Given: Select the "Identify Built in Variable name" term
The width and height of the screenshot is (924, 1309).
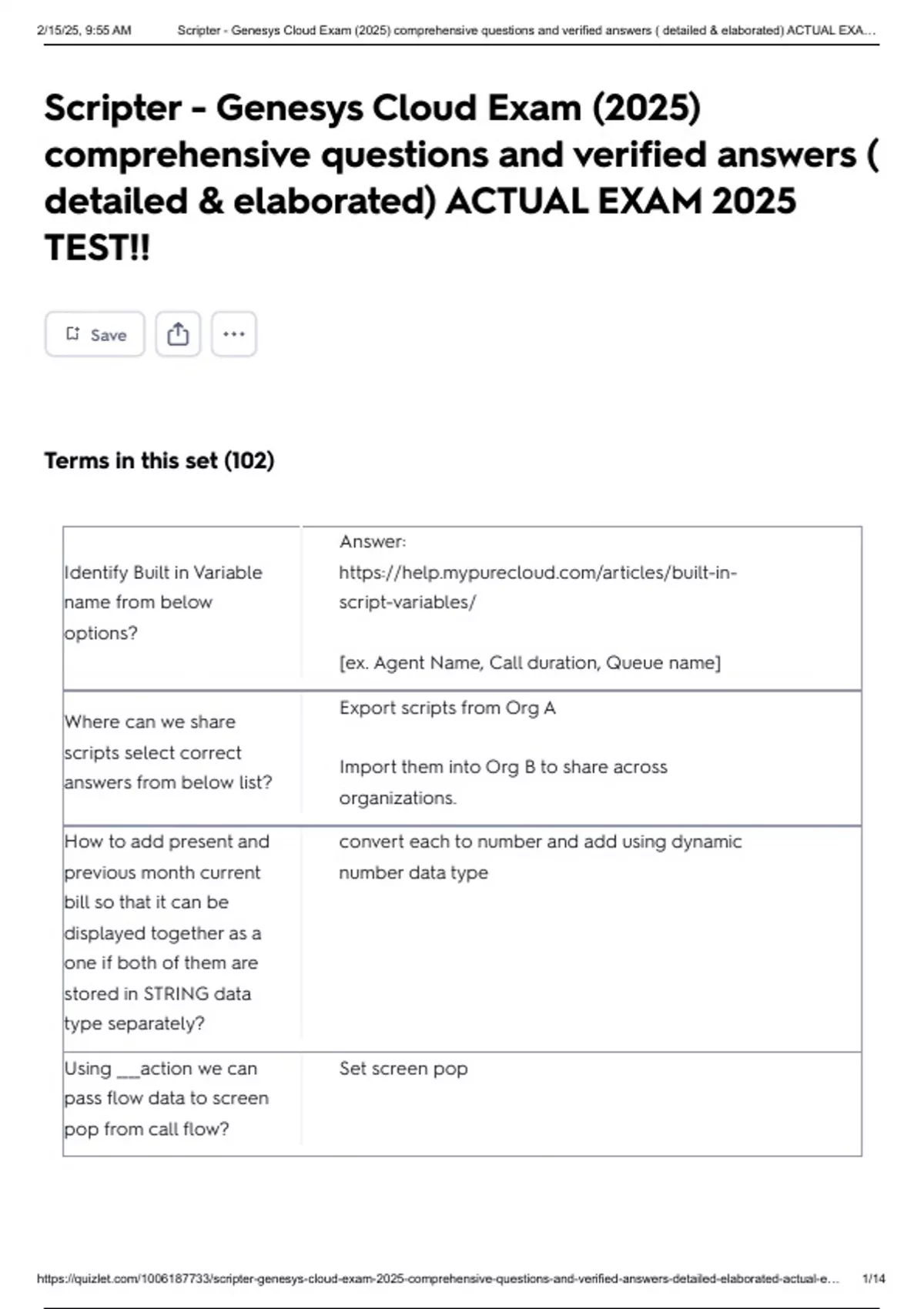Looking at the screenshot, I should (x=163, y=602).
